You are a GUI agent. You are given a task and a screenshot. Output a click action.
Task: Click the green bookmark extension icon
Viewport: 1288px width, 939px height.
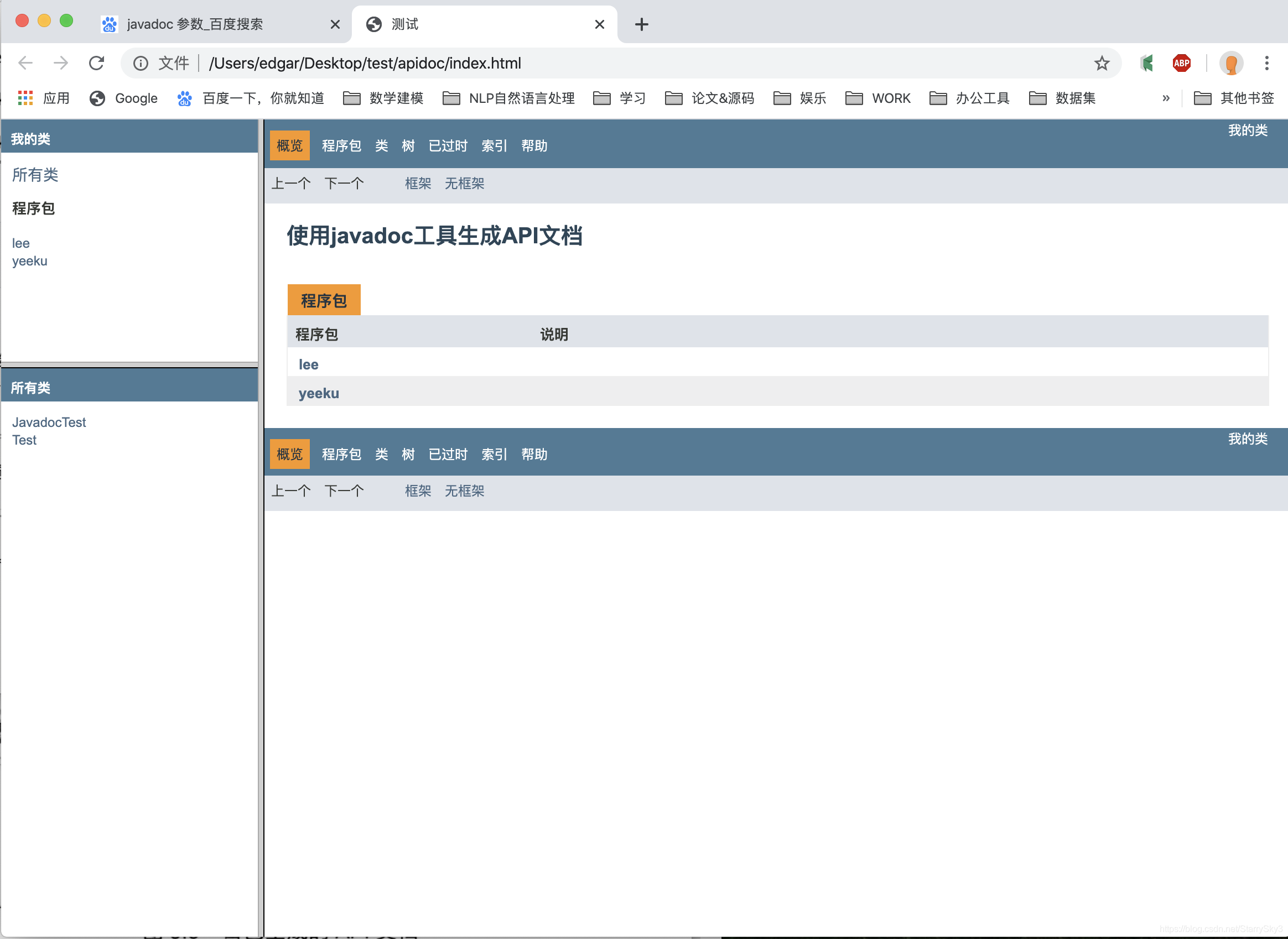click(x=1146, y=63)
